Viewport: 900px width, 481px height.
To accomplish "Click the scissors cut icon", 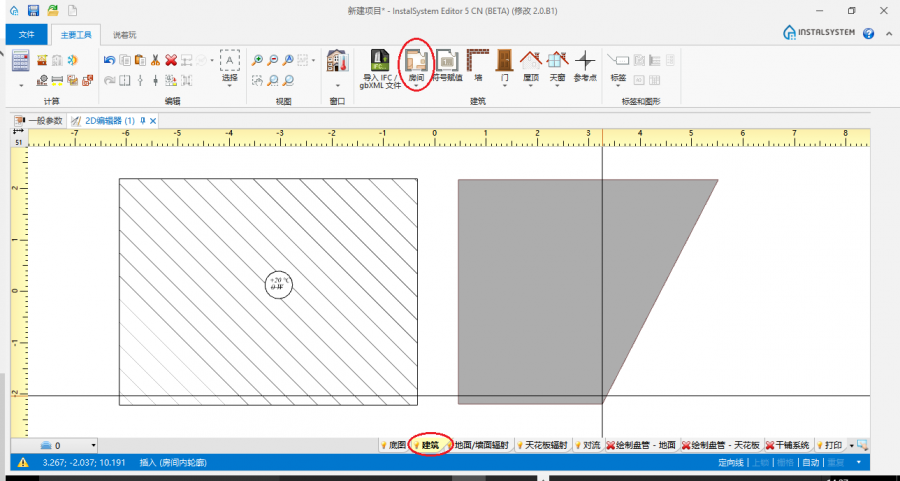I will [156, 60].
